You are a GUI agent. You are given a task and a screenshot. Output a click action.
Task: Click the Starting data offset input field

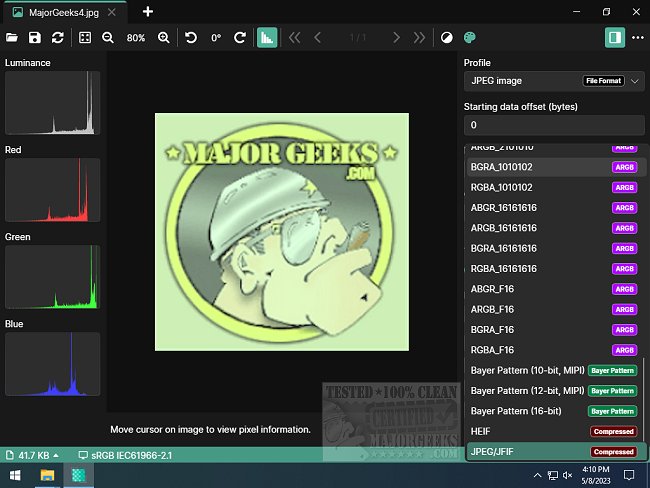coord(553,125)
